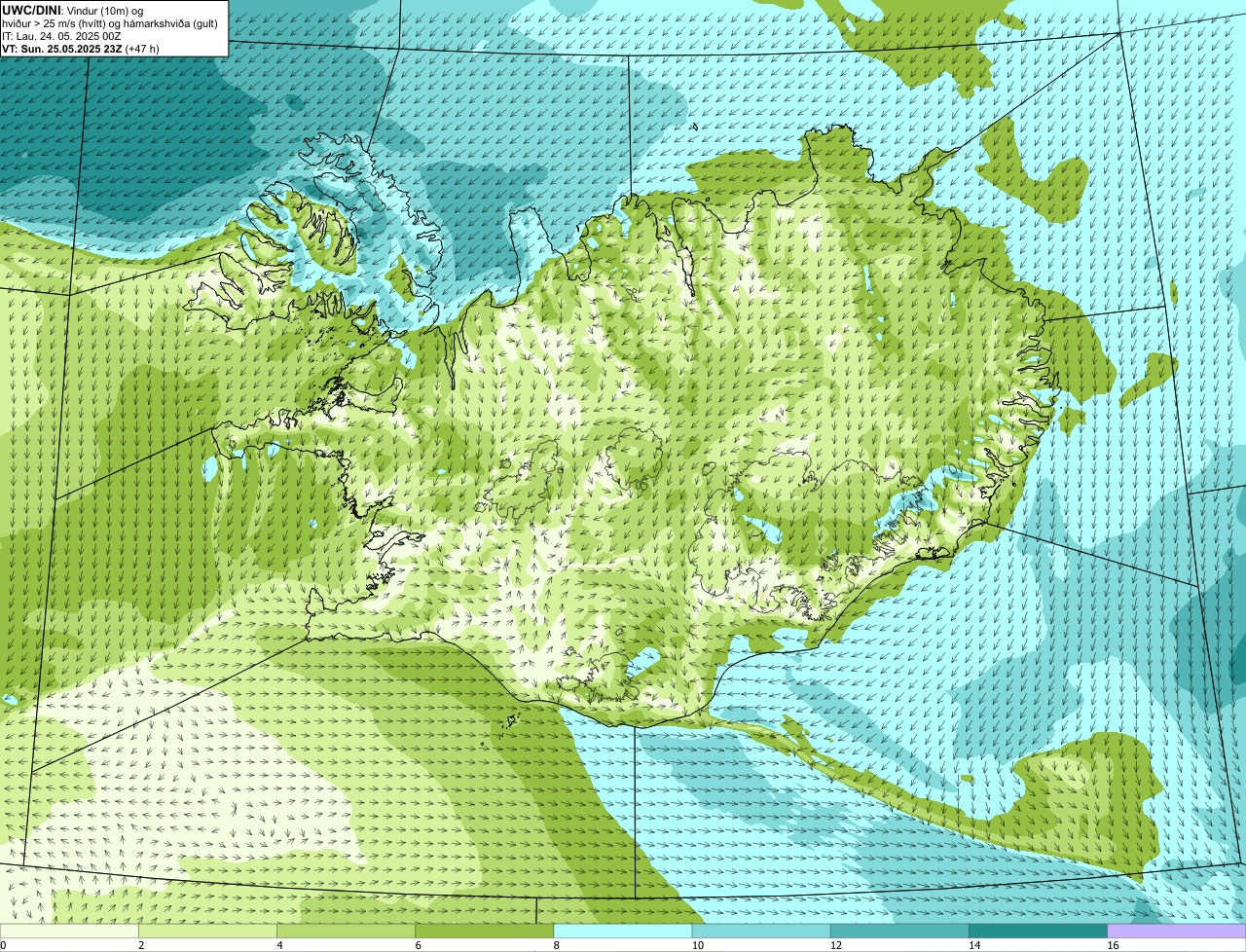1246x952 pixels.
Task: Click the legend swatch between 10 and 12
Action: [x=761, y=932]
